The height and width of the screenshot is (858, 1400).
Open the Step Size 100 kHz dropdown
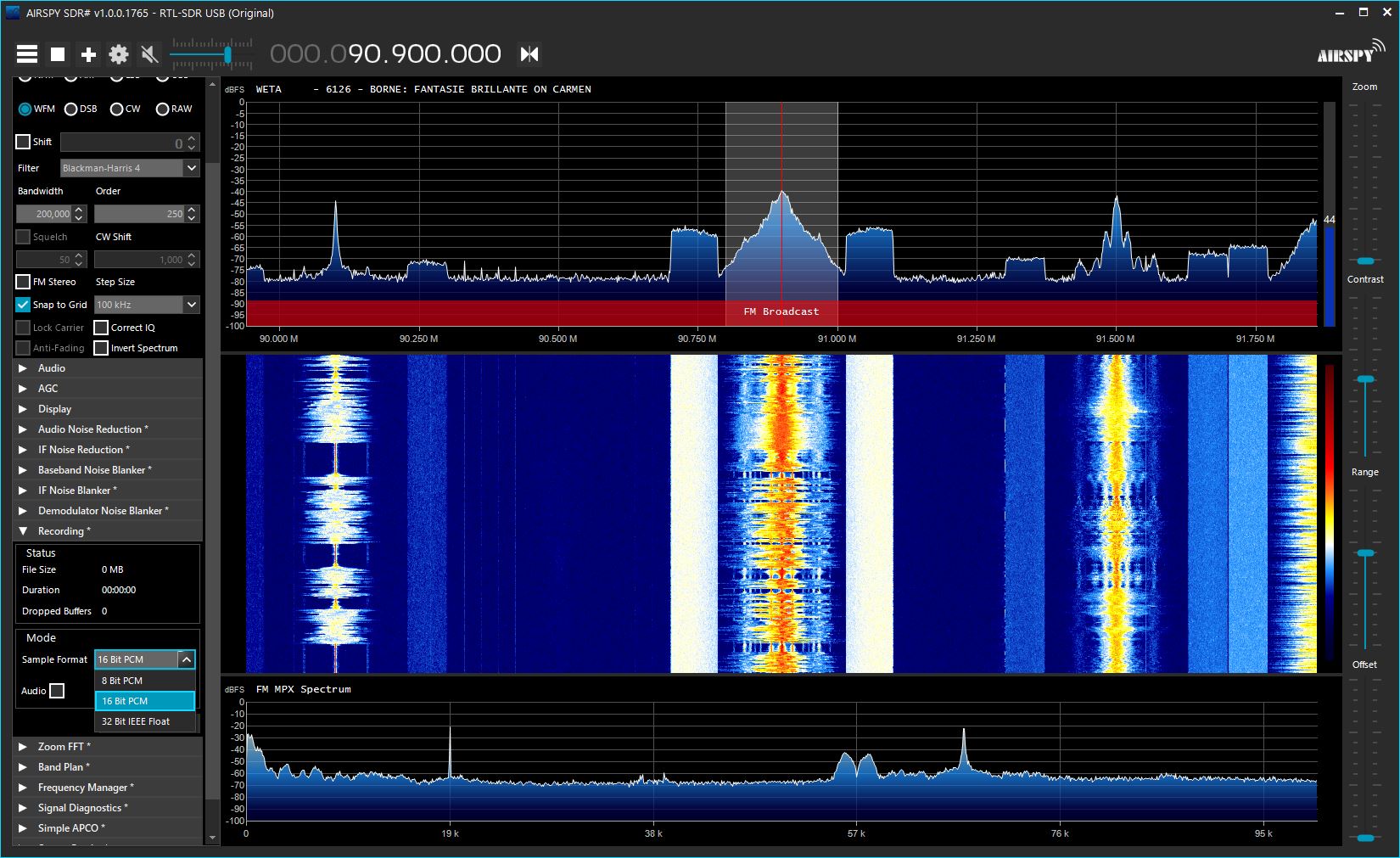pos(147,305)
